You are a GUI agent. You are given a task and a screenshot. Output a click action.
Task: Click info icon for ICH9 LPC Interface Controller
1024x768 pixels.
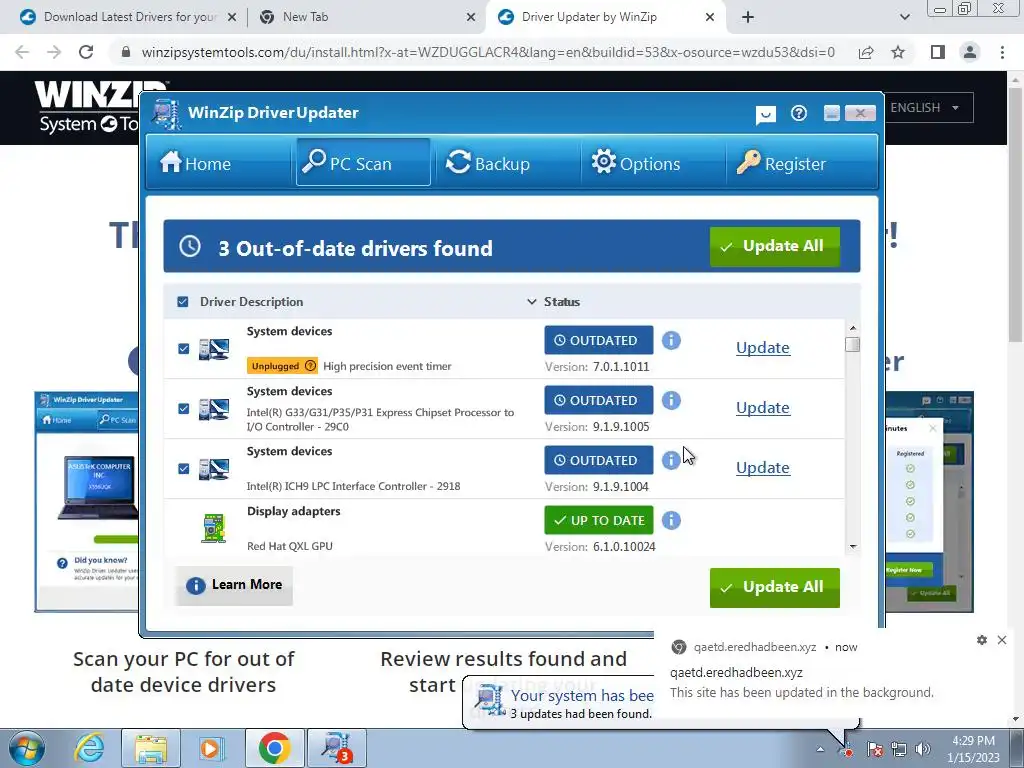click(671, 460)
